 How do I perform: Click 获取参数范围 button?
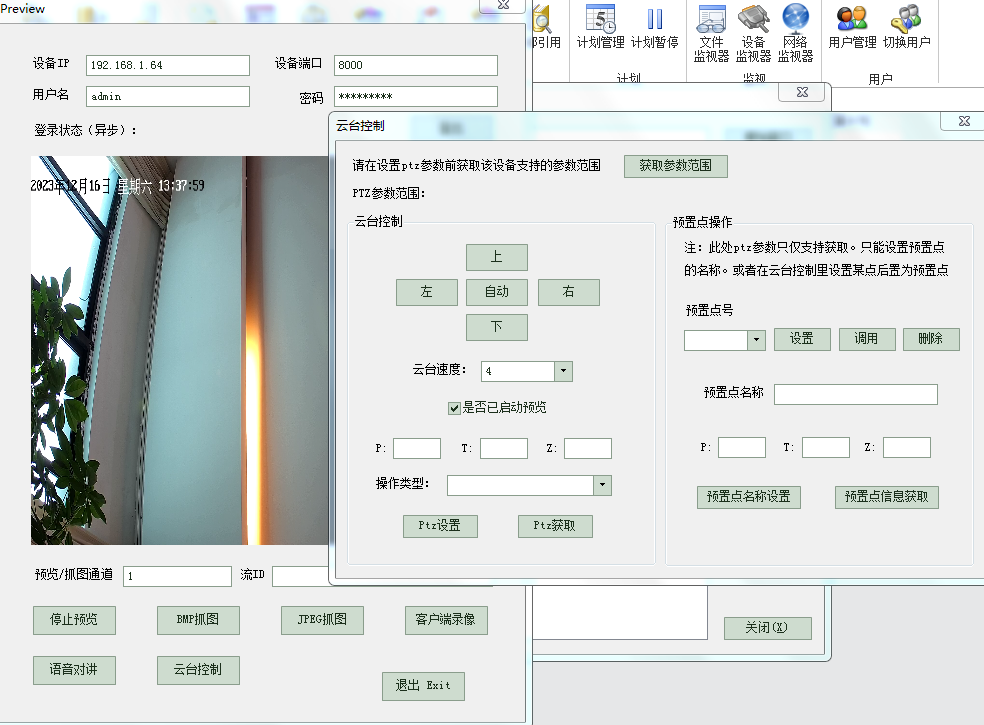point(675,166)
